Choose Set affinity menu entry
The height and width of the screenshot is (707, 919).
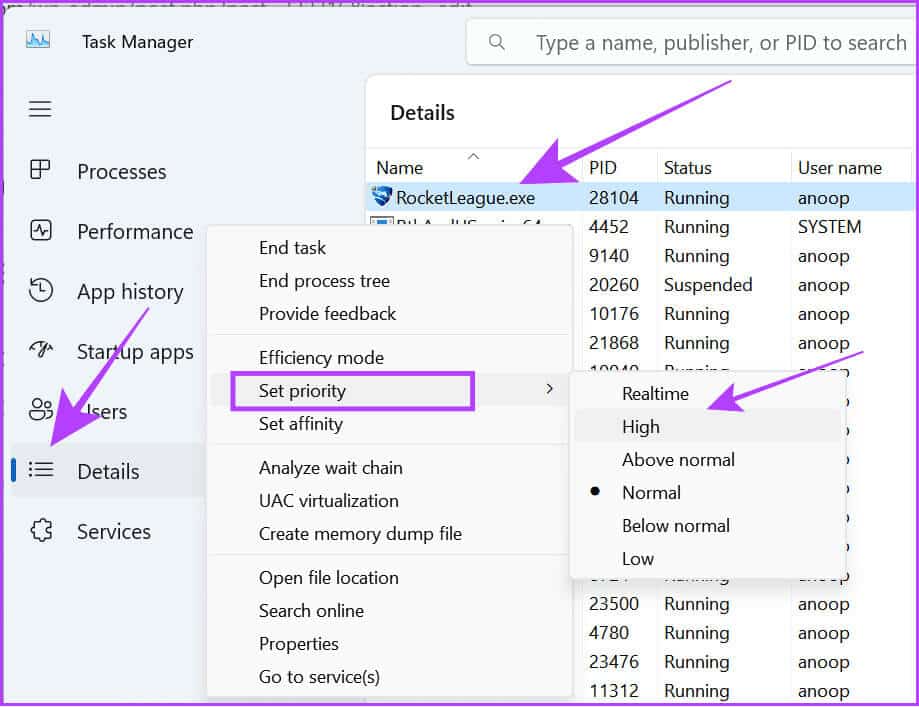(x=301, y=423)
